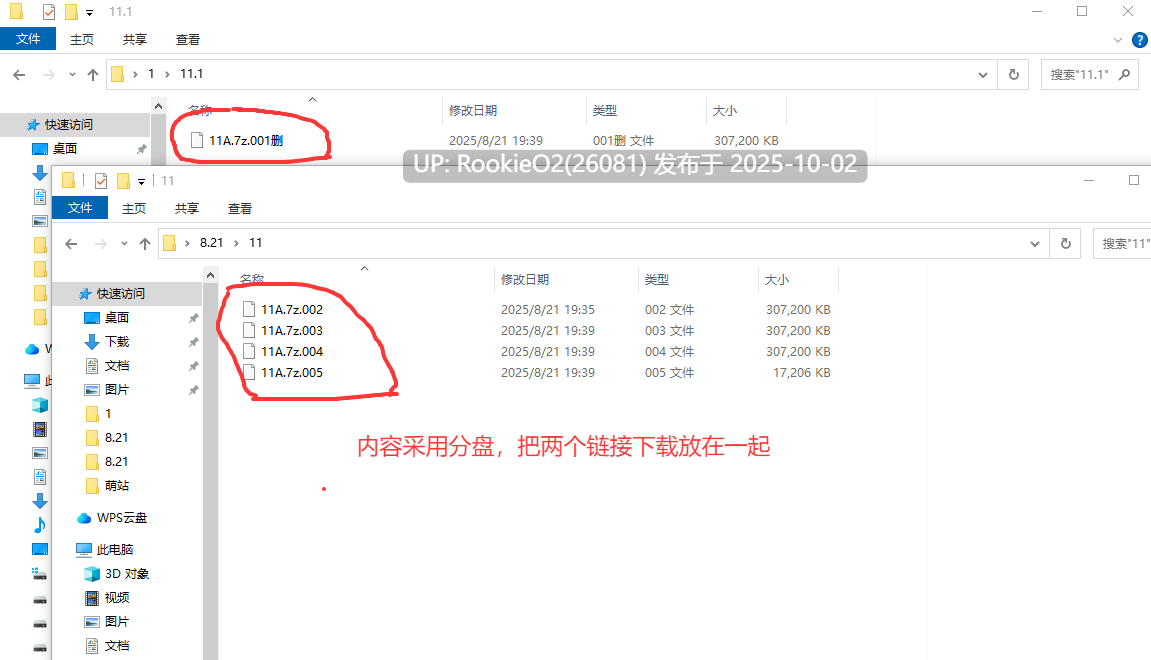
Task: Click the sidebar scroll-up arrow in the 11.1 window
Action: tap(159, 106)
